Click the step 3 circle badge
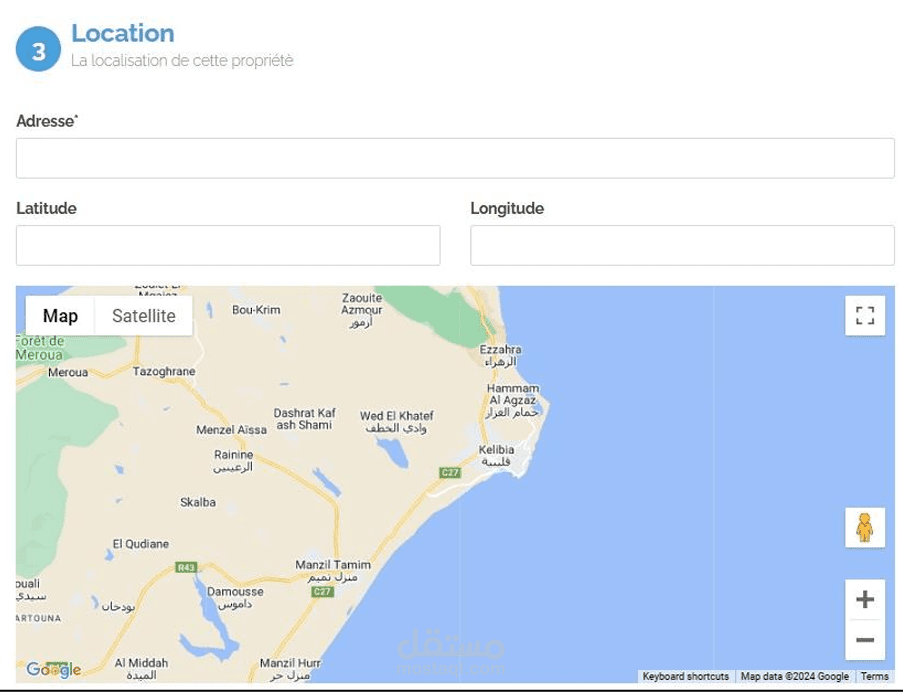 38,49
